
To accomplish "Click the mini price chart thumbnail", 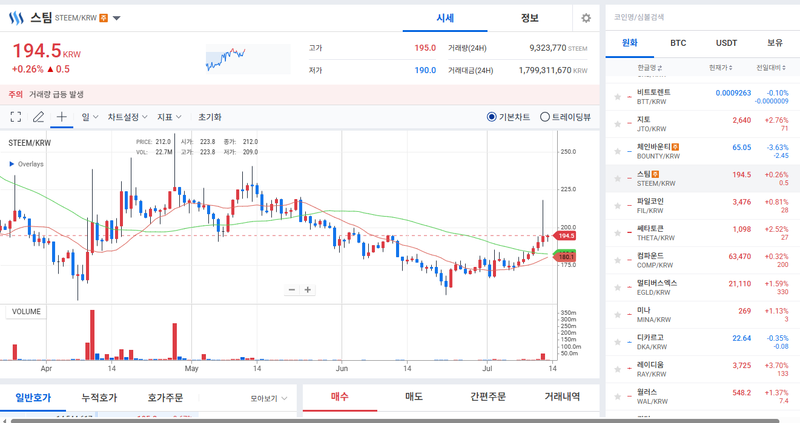I will pos(248,59).
